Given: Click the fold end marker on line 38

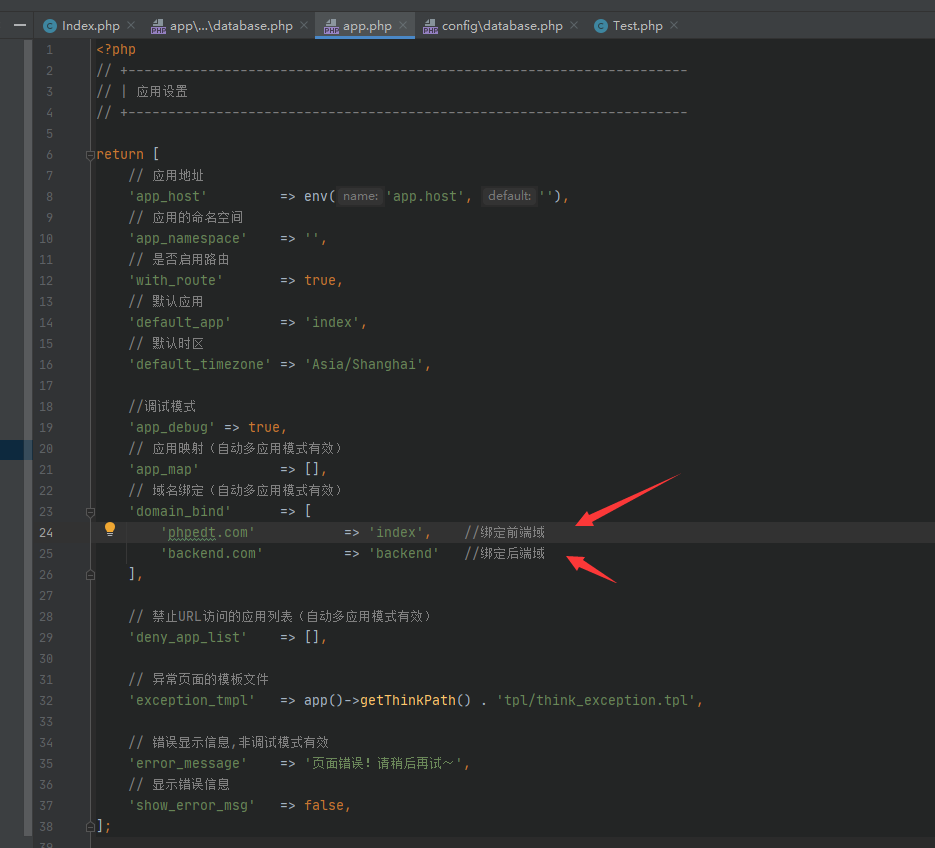Looking at the screenshot, I should coord(90,827).
